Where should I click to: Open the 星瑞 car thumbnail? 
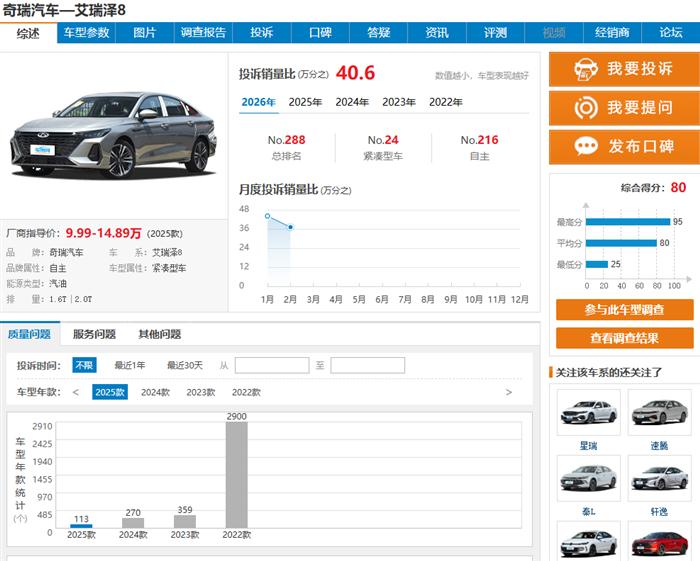tap(588, 413)
